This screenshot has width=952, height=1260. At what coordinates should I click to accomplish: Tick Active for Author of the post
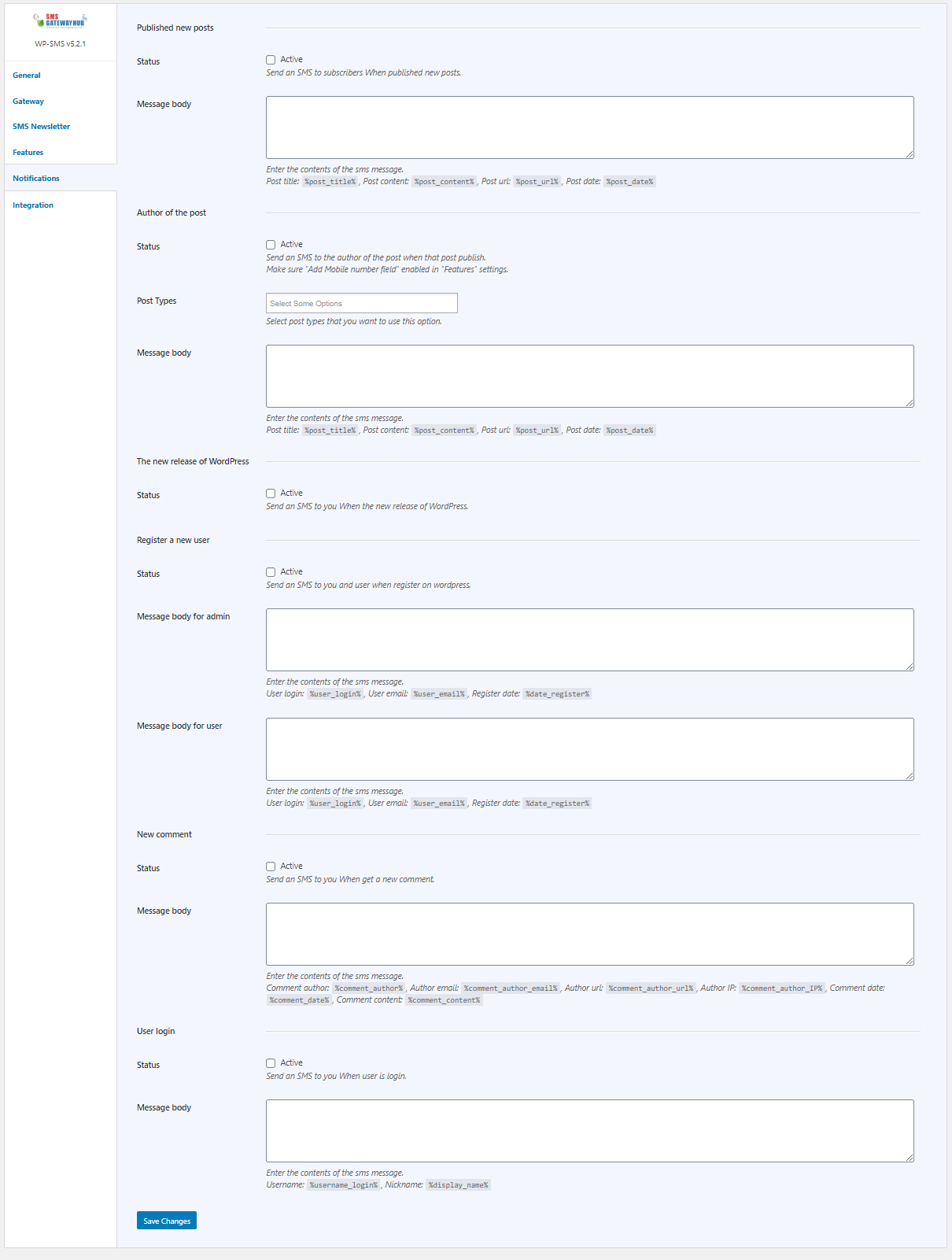[x=271, y=245]
